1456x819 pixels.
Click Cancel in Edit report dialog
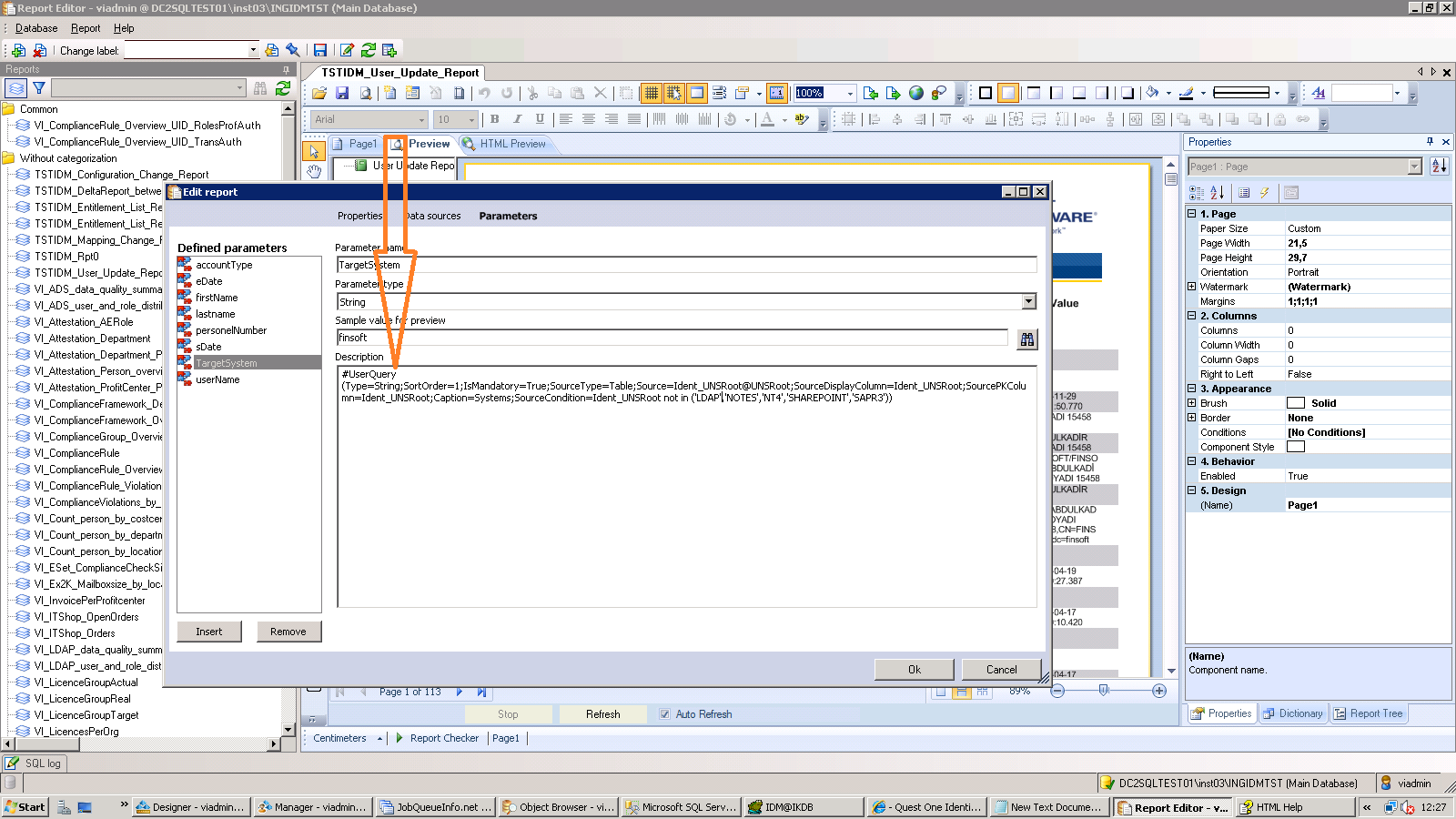(x=1002, y=670)
